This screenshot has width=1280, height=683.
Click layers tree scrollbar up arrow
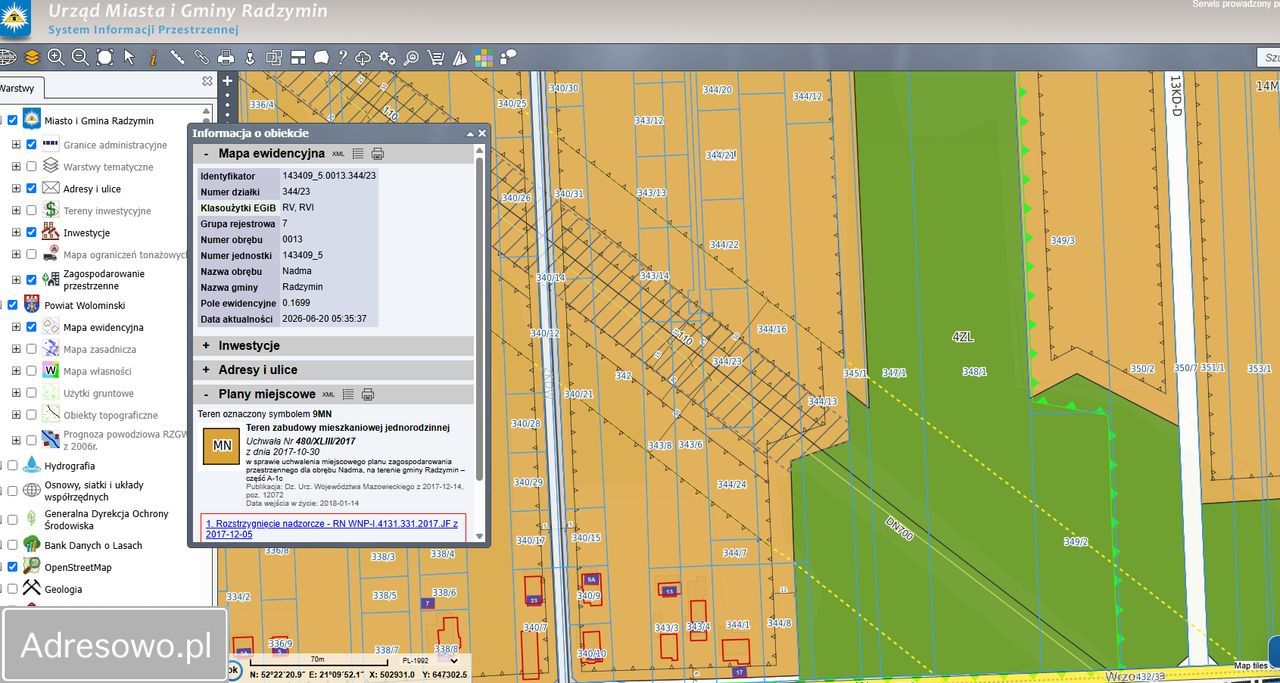coord(207,113)
